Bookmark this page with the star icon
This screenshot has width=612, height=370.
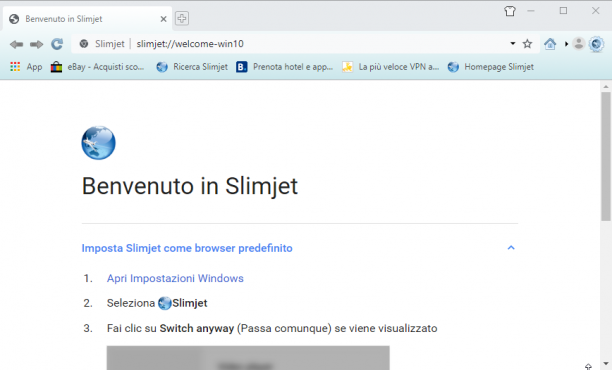tap(527, 44)
